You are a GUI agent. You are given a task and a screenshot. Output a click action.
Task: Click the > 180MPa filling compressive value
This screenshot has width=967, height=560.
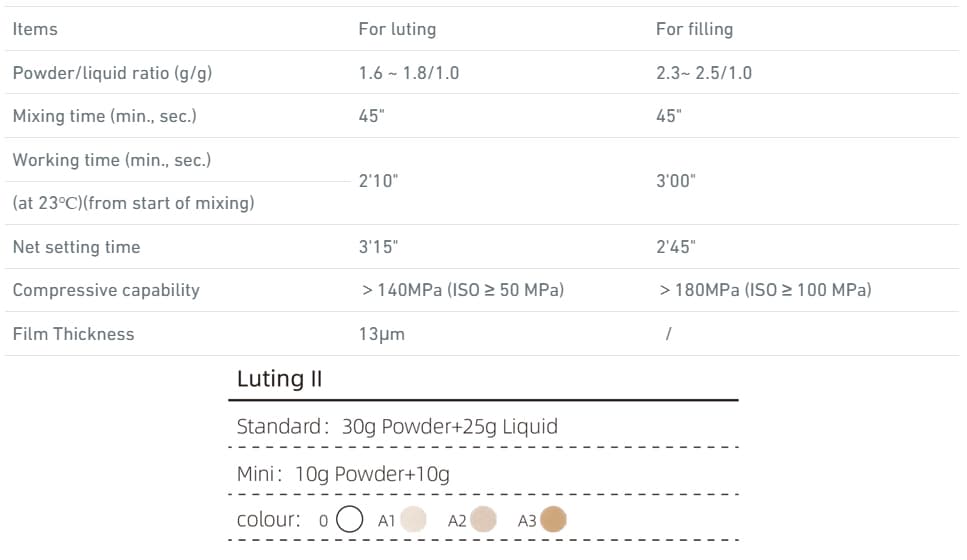click(x=765, y=290)
